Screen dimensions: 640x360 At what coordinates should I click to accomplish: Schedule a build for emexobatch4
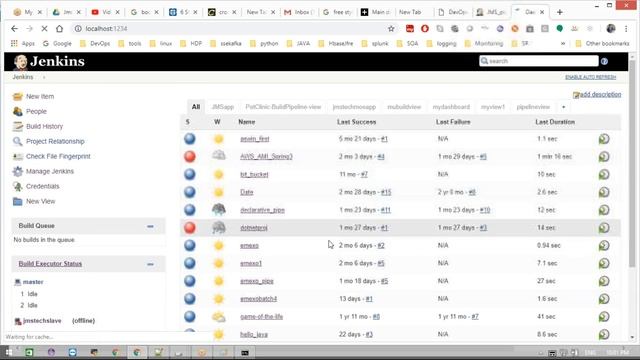tap(604, 299)
